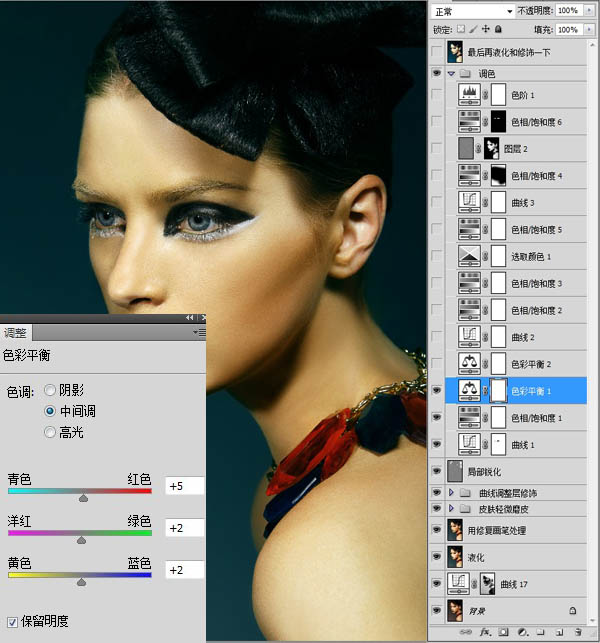
Task: Lock all padlock icon
Action: tap(498, 29)
